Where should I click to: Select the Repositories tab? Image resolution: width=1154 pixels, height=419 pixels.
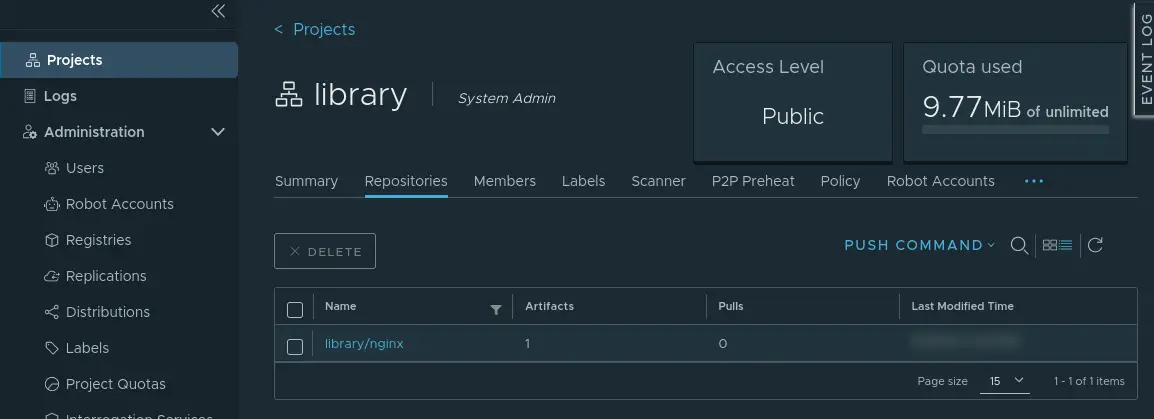click(406, 181)
